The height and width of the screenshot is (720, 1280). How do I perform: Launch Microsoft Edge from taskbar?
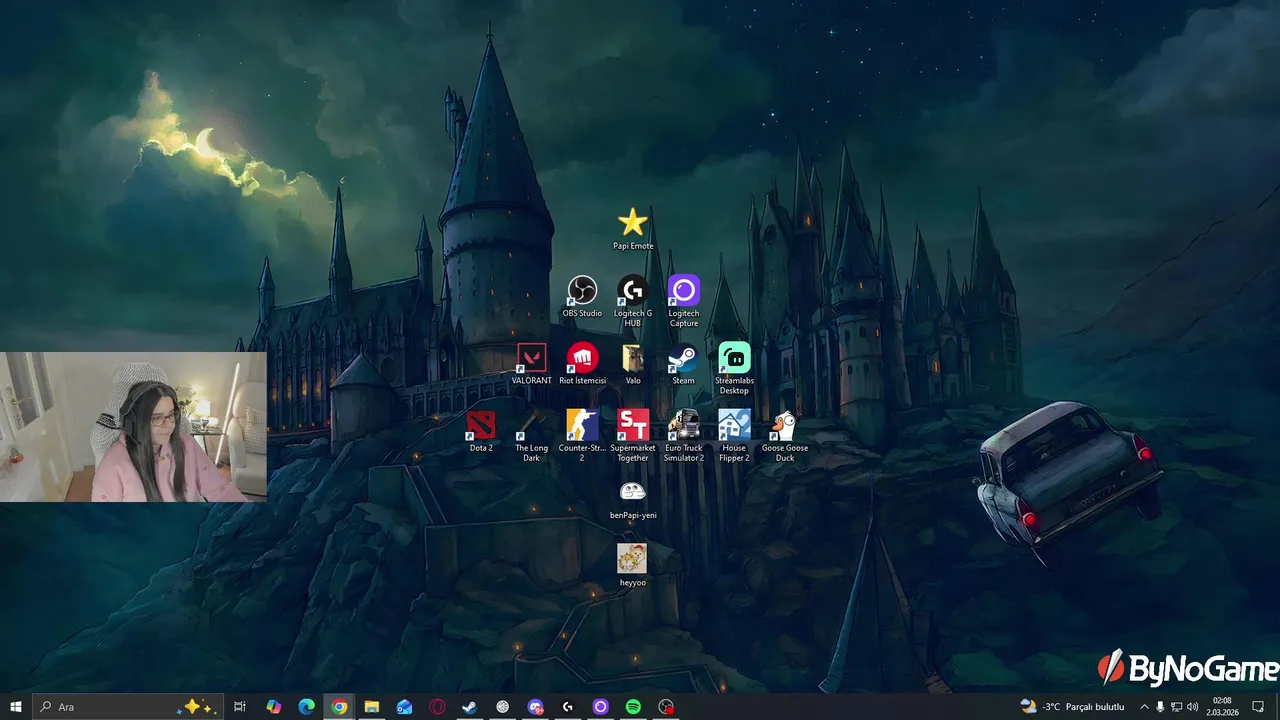pos(307,707)
